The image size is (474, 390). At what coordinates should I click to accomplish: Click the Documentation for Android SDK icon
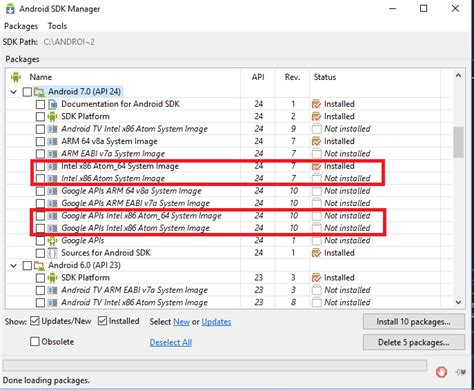pyautogui.click(x=53, y=104)
